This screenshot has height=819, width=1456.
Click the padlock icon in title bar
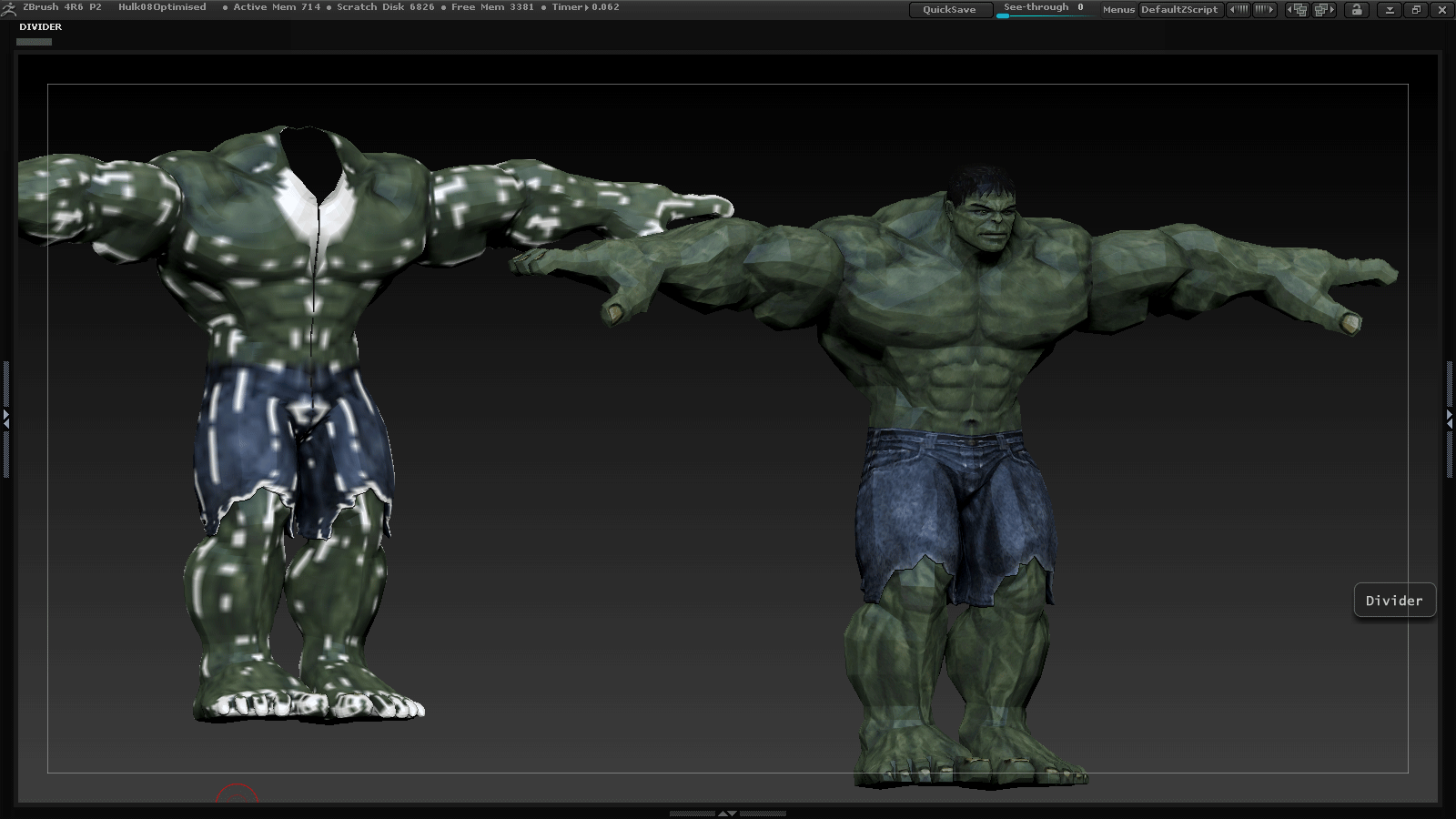coord(1357,9)
